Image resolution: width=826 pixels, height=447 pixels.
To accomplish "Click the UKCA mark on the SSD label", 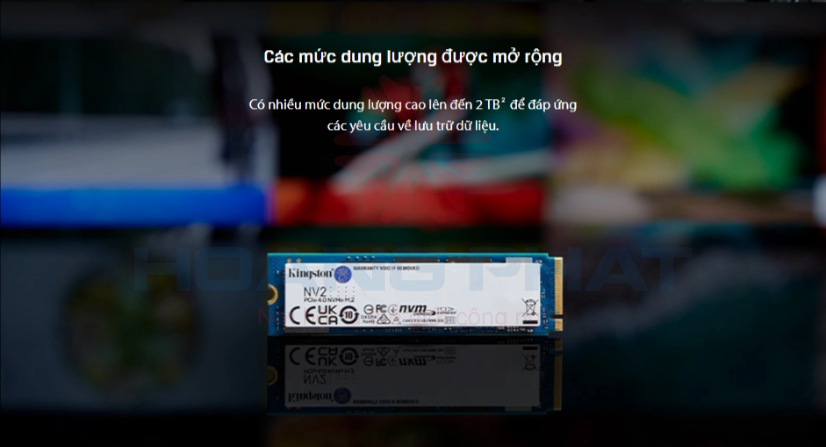I will [x=328, y=314].
